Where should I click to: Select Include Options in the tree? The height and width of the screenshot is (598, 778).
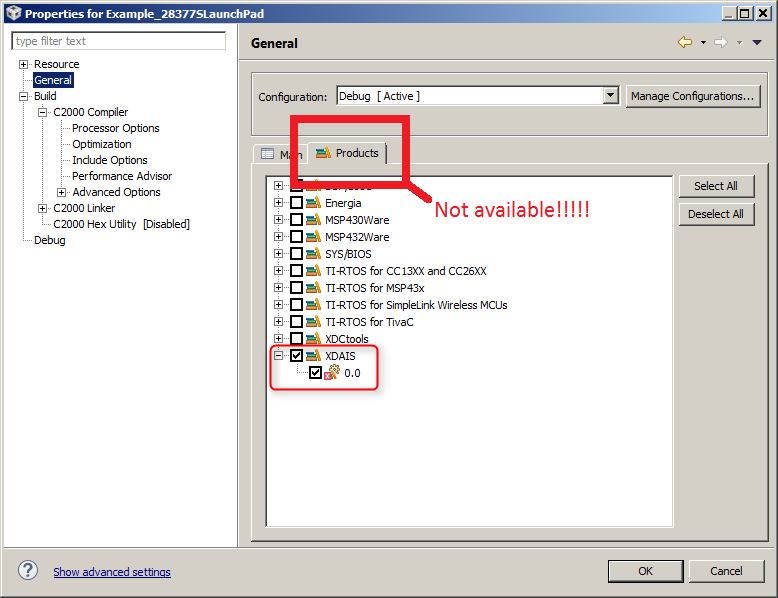(x=110, y=160)
